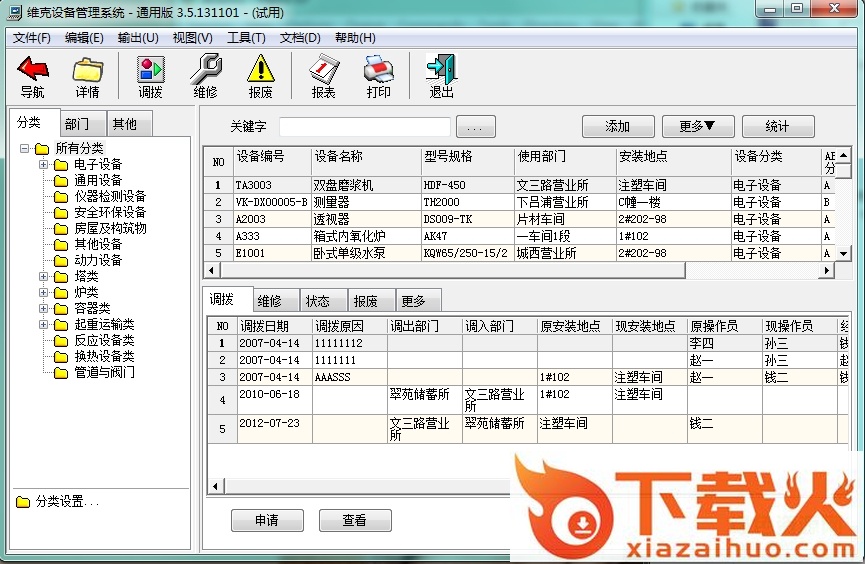
Task: Open the 报表 report toolbar icon
Action: coord(323,70)
